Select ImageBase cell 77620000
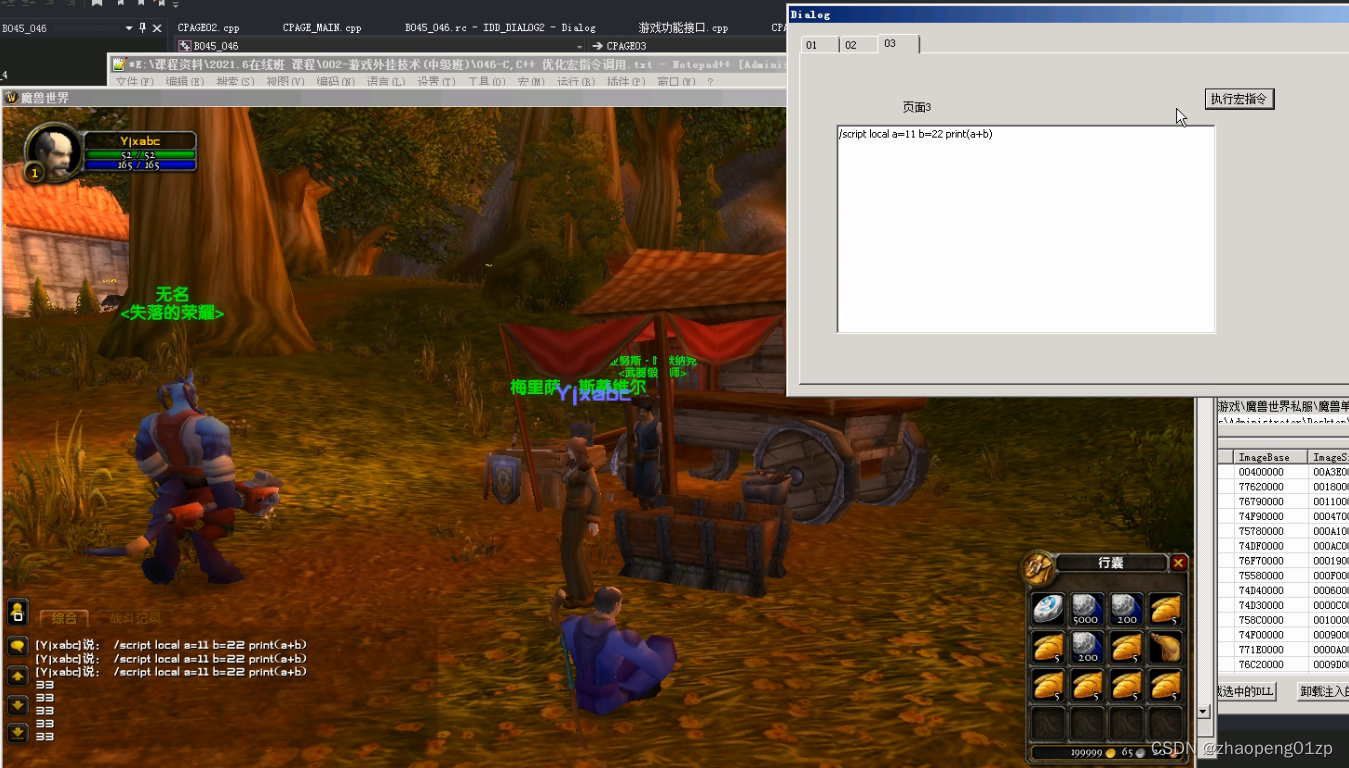The height and width of the screenshot is (768, 1349). pos(1269,487)
